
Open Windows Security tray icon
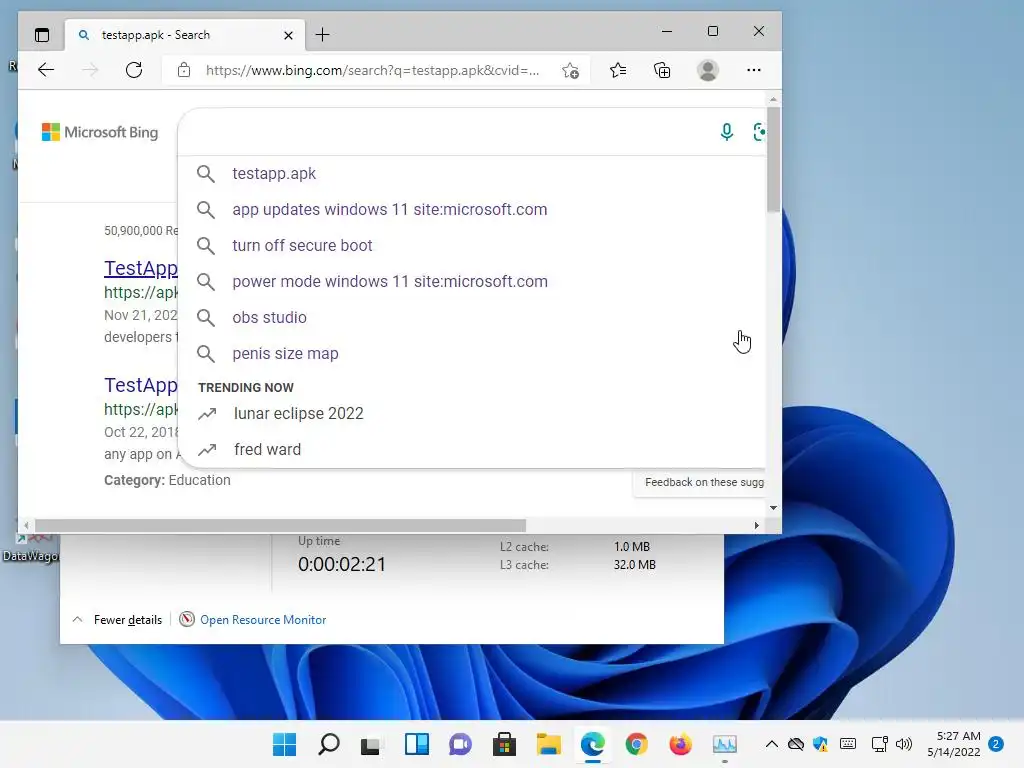821,744
